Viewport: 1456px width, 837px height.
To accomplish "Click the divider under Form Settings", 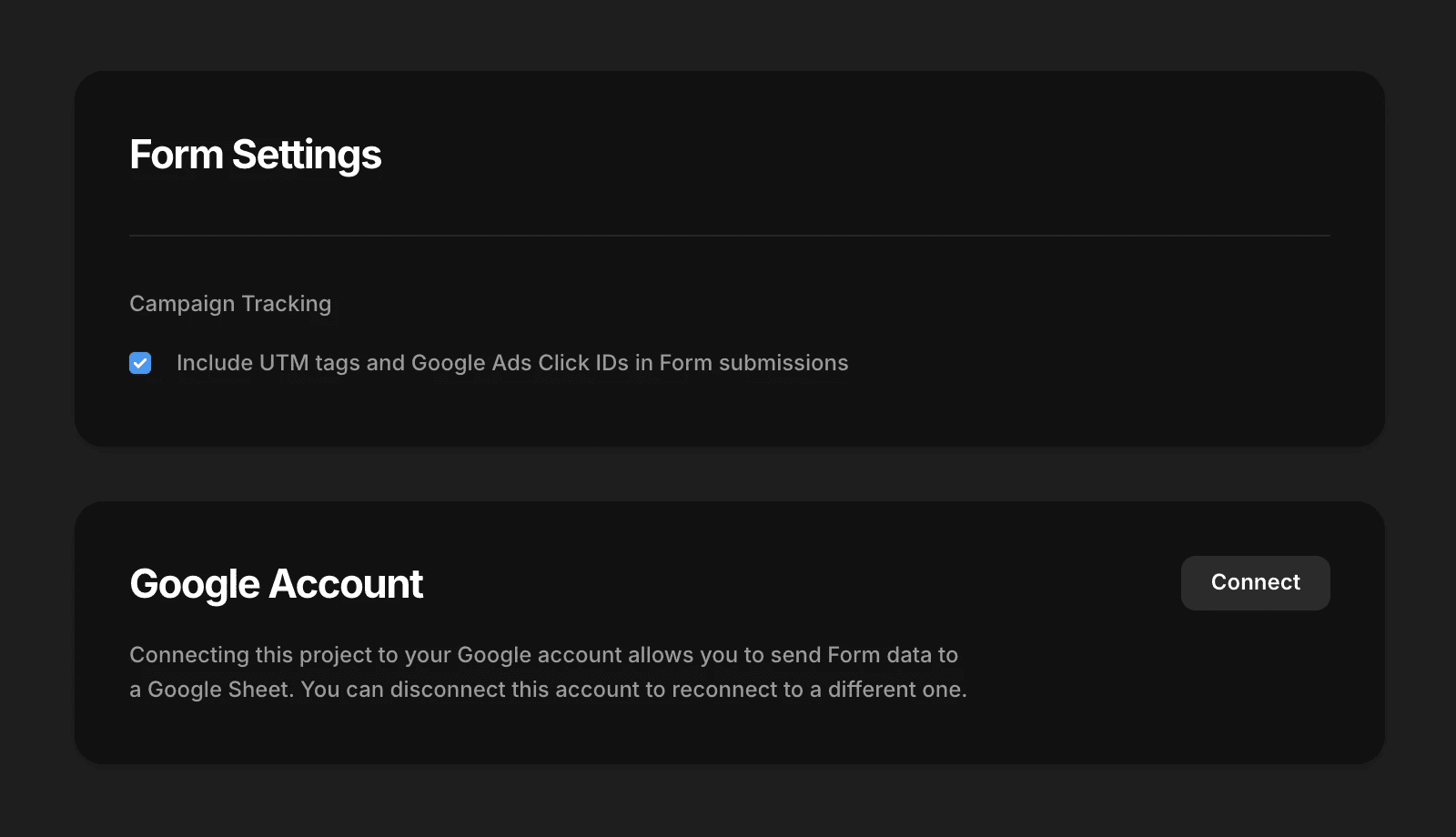I will point(728,235).
